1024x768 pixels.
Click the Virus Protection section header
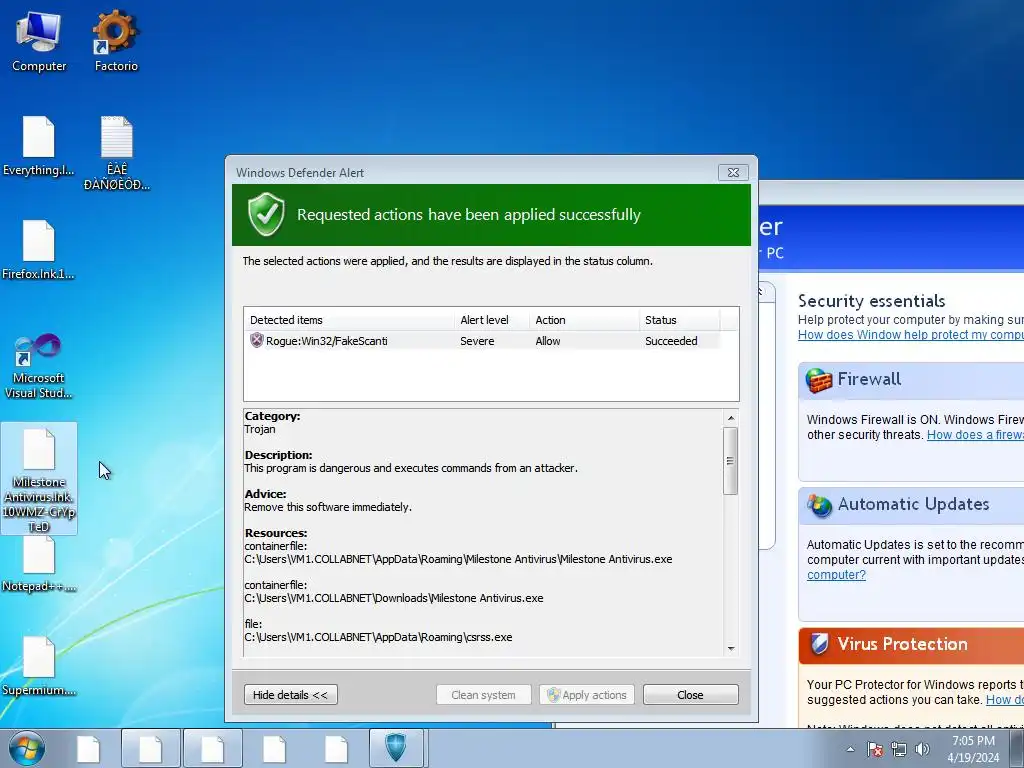[x=911, y=645]
